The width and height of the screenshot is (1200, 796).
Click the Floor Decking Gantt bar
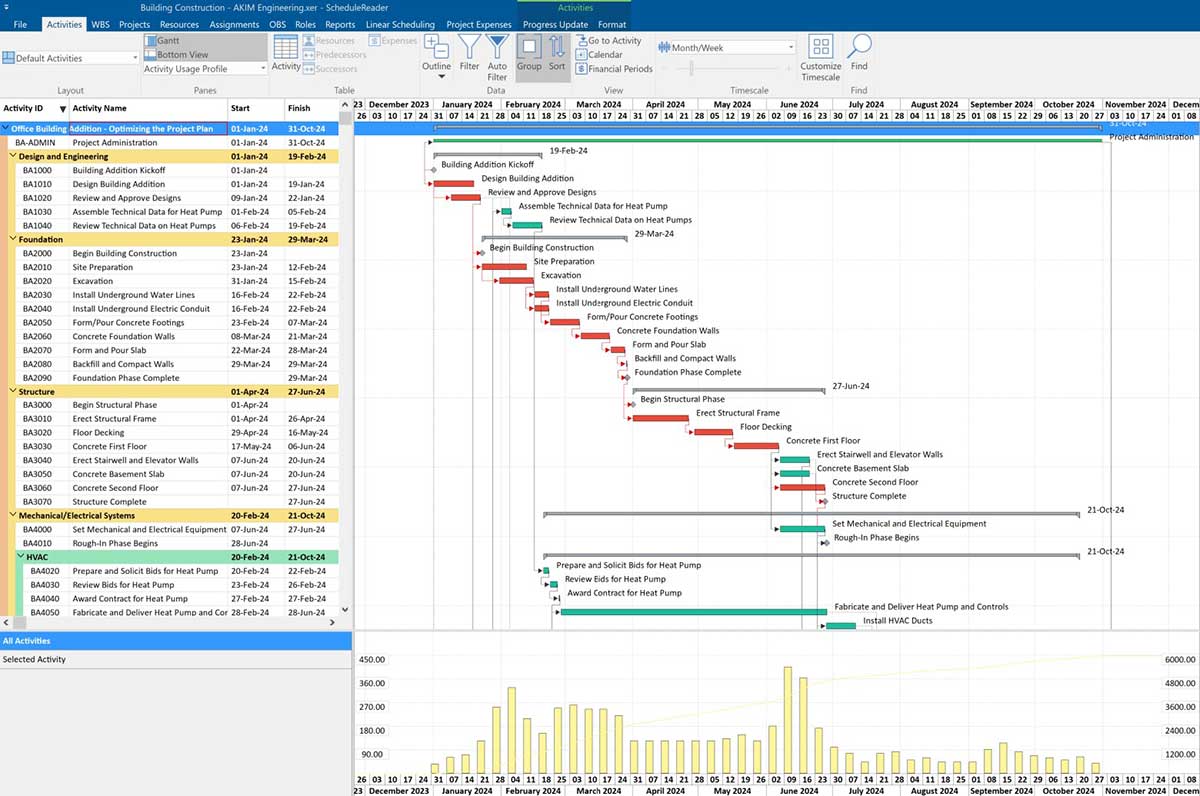(713, 432)
